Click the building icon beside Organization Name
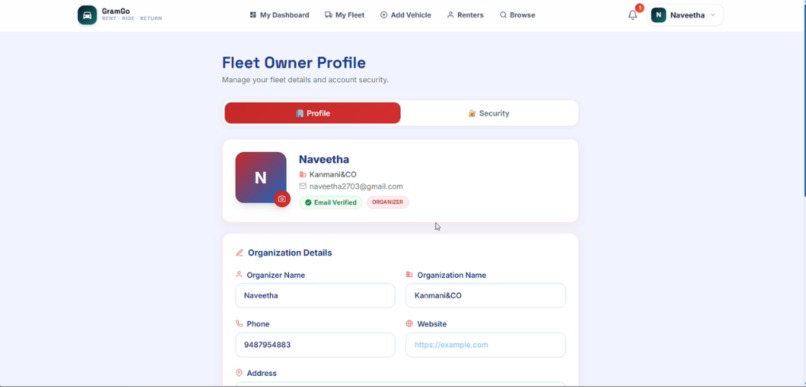The image size is (806, 387). tap(409, 275)
